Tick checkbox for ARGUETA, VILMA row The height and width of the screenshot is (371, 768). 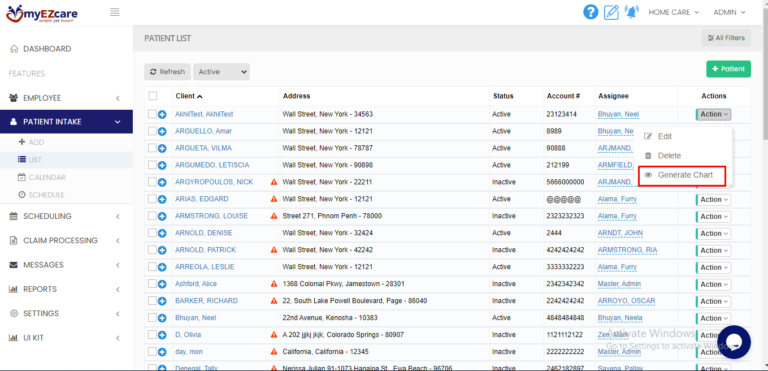click(x=152, y=148)
